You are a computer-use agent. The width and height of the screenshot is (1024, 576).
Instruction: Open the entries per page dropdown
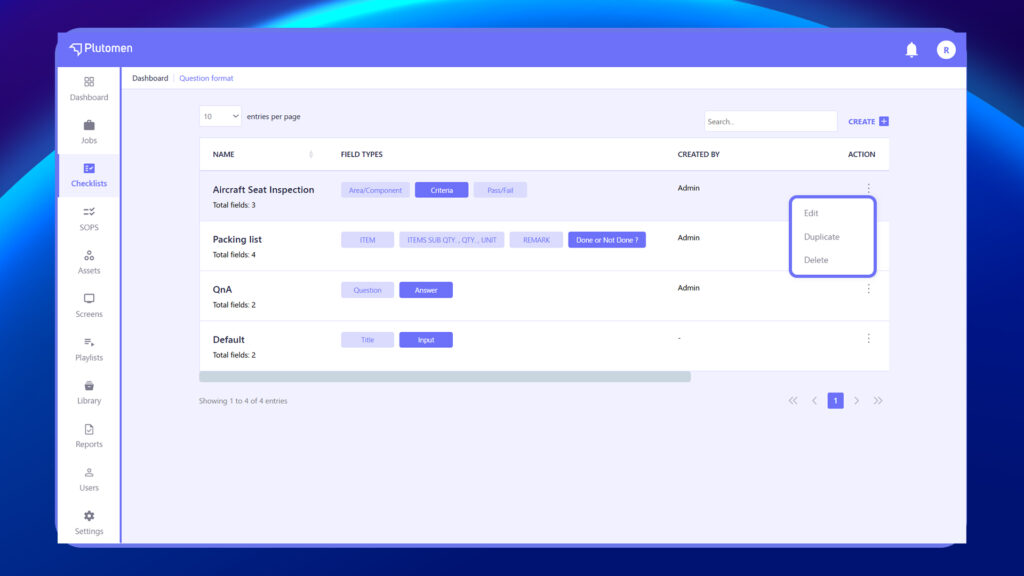[220, 116]
